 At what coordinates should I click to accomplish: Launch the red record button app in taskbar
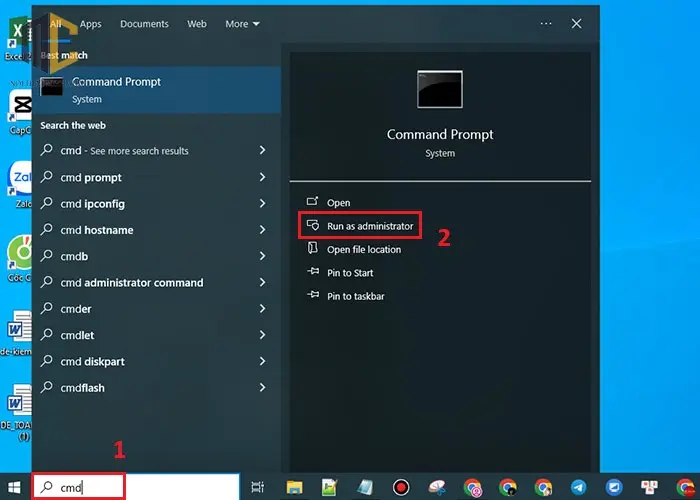401,487
